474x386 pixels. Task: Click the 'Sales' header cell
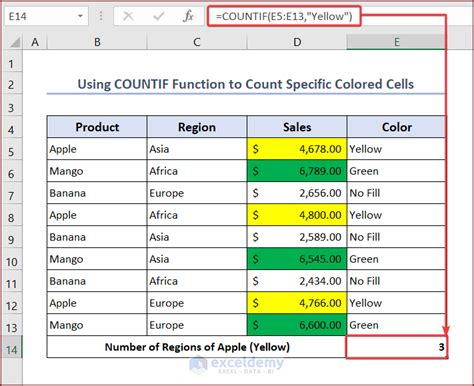297,127
